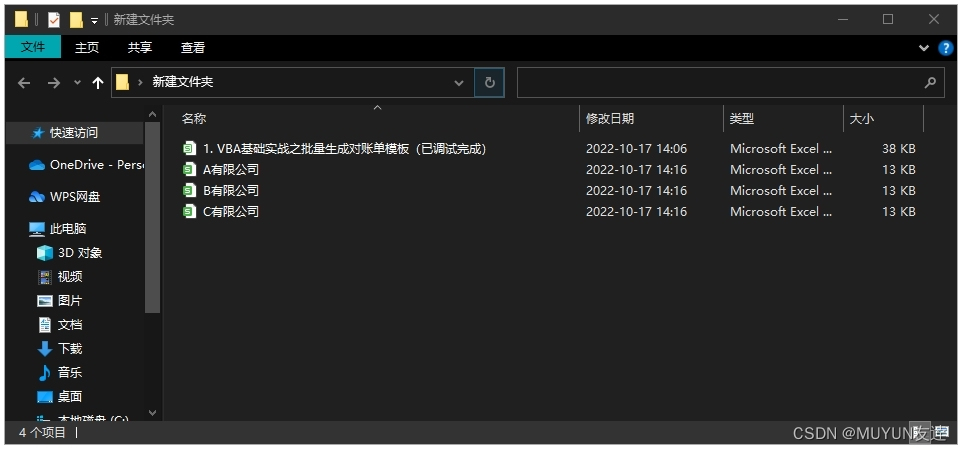Open the 文档 folder in sidebar
This screenshot has height=451, width=963.
tap(69, 324)
